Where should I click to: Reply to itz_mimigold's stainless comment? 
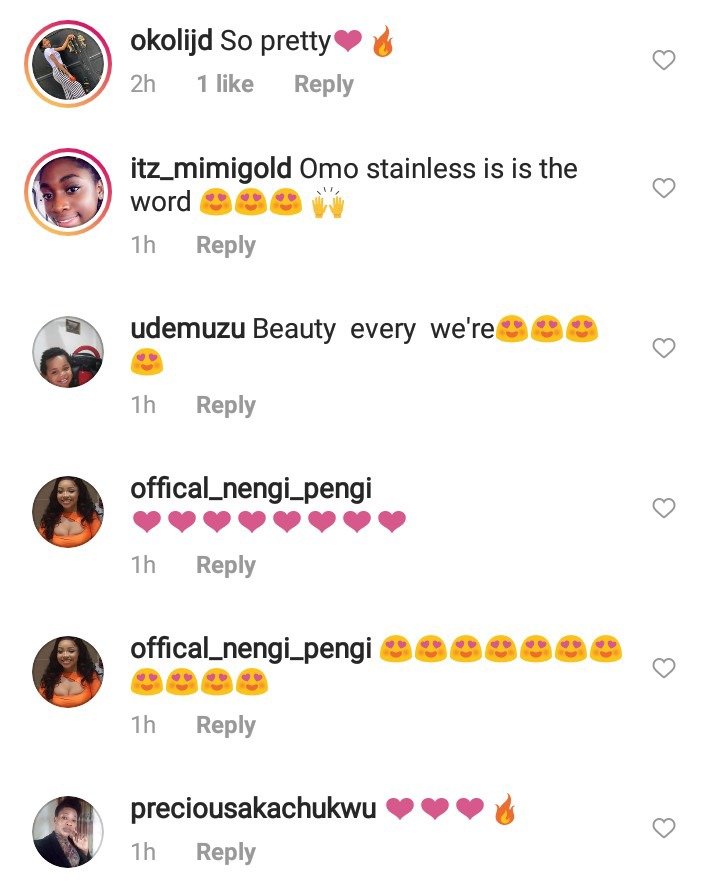225,245
